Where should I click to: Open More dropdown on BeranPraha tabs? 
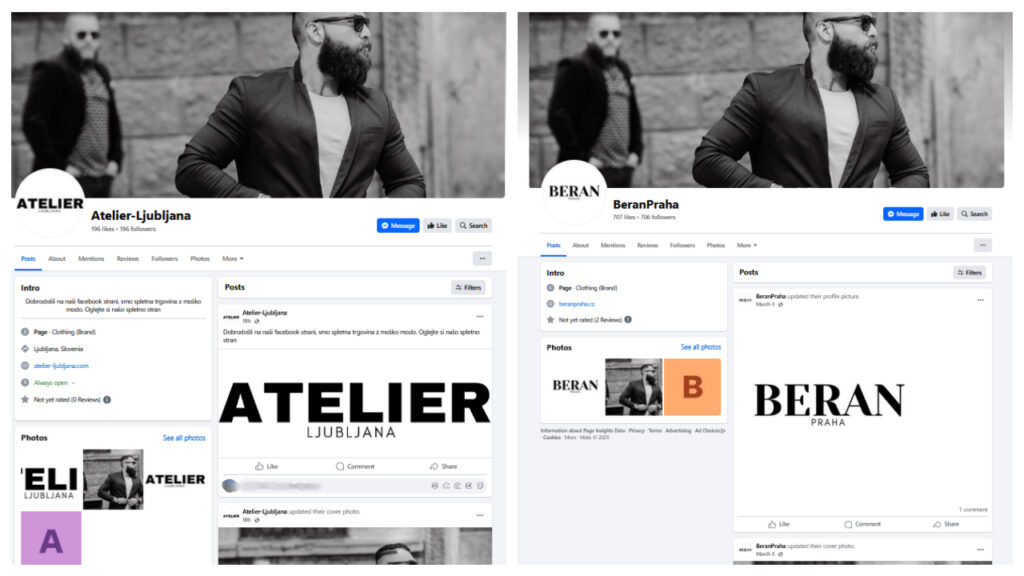[x=746, y=246]
